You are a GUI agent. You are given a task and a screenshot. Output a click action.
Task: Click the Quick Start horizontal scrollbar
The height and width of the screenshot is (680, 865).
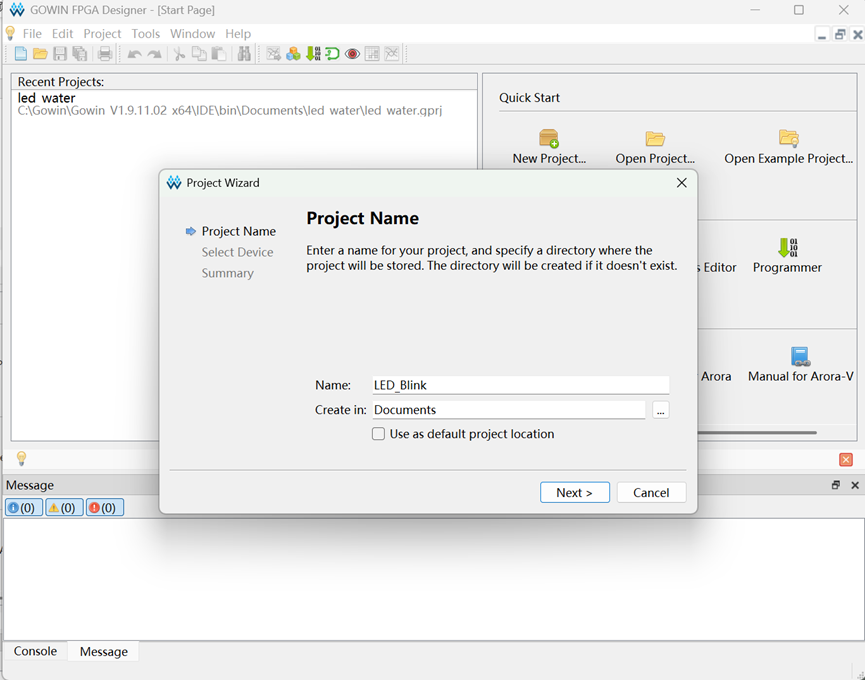tap(757, 432)
